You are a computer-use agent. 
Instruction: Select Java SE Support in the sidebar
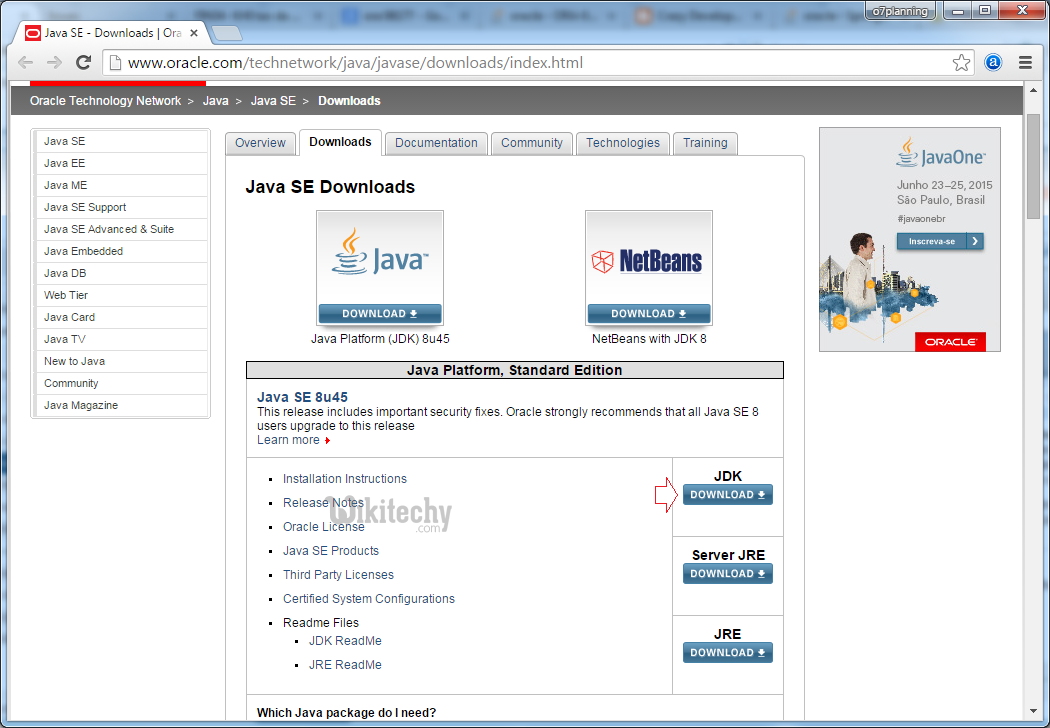(85, 207)
